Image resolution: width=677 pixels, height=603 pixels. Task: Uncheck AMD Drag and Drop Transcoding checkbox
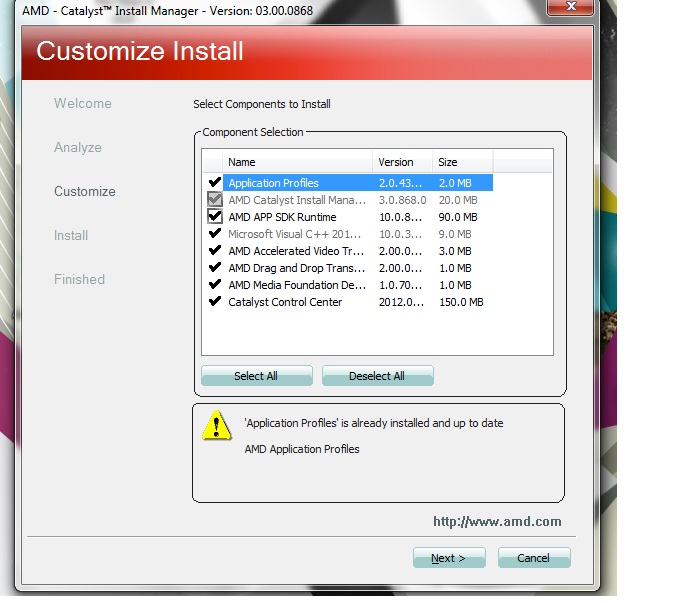(x=215, y=268)
